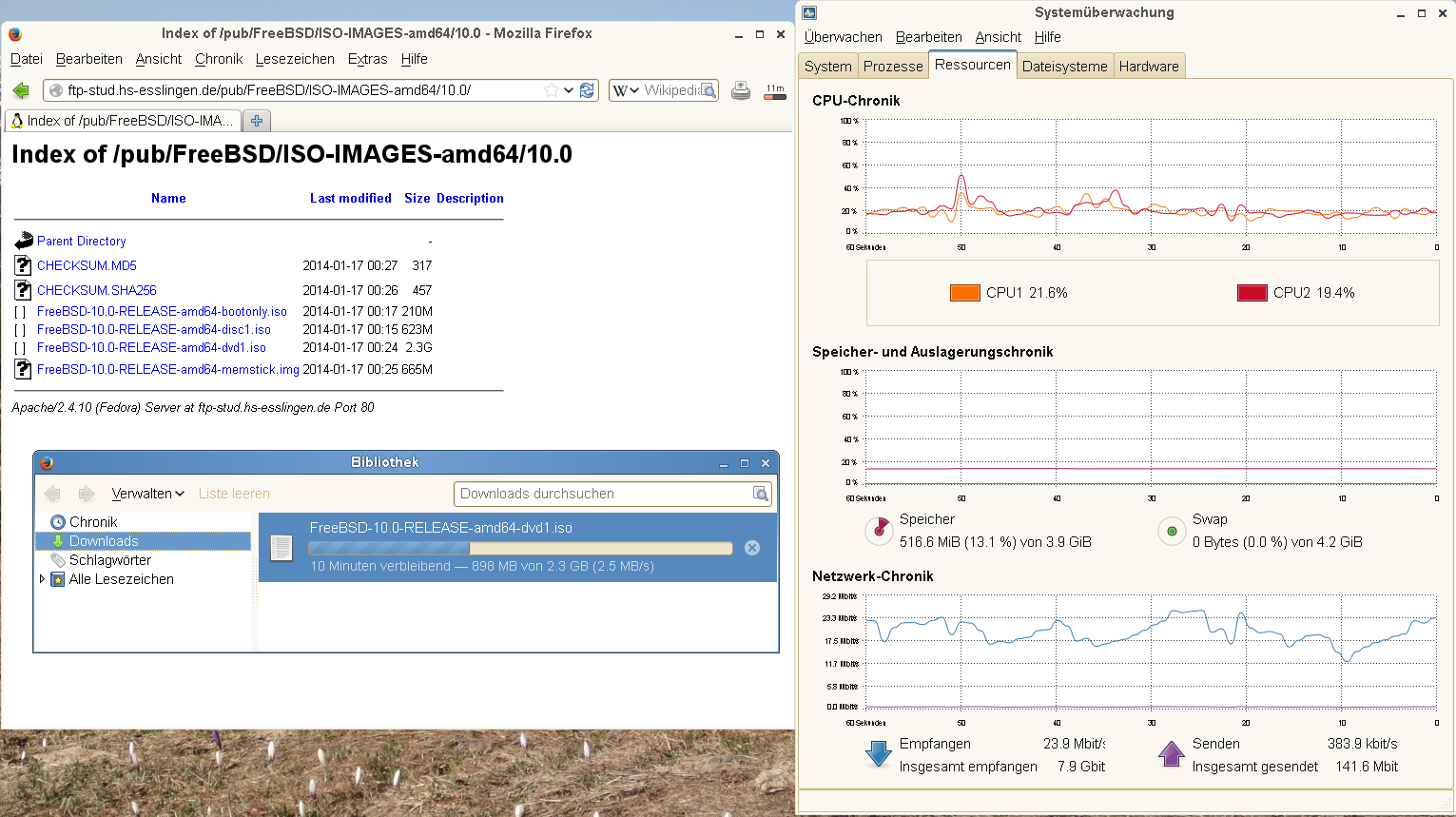Screen dimensions: 1456x817
Task: Open the Datei menu in Firefox
Action: pyautogui.click(x=27, y=59)
